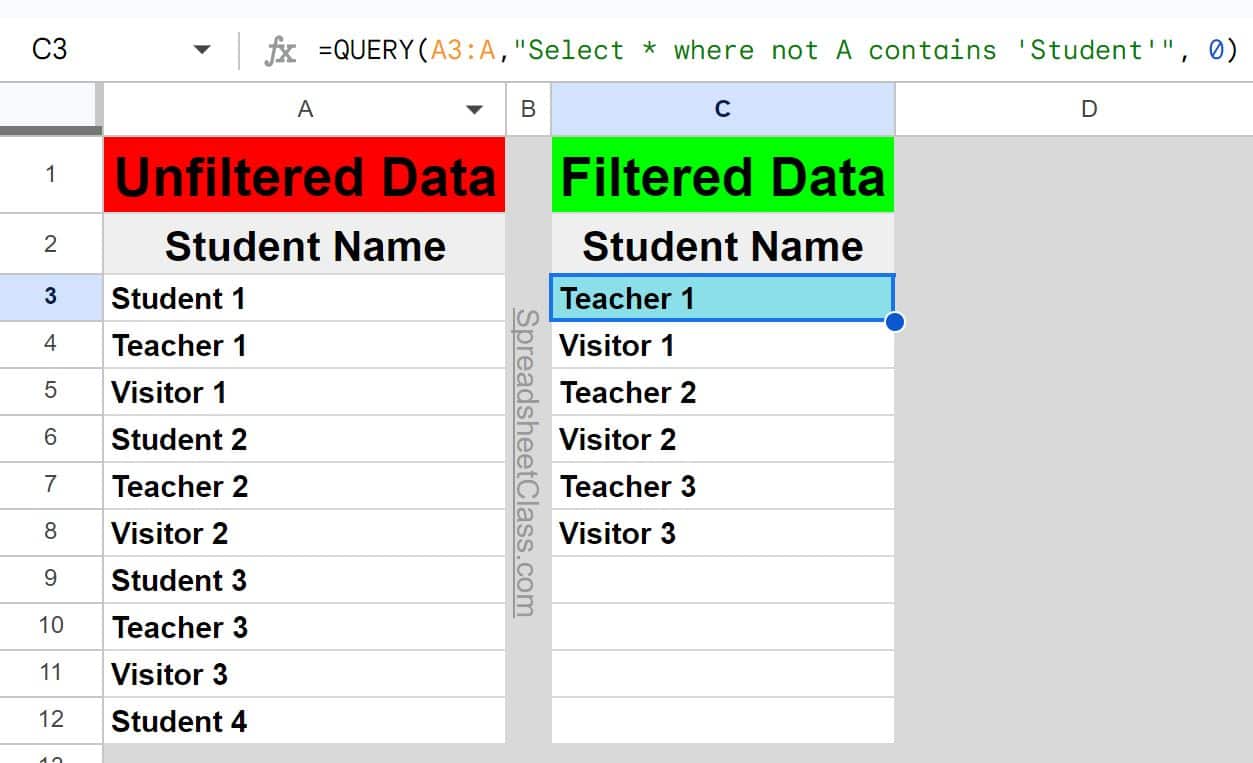The width and height of the screenshot is (1253, 763).
Task: Click the red Unfiltered Data cell
Action: [x=304, y=176]
